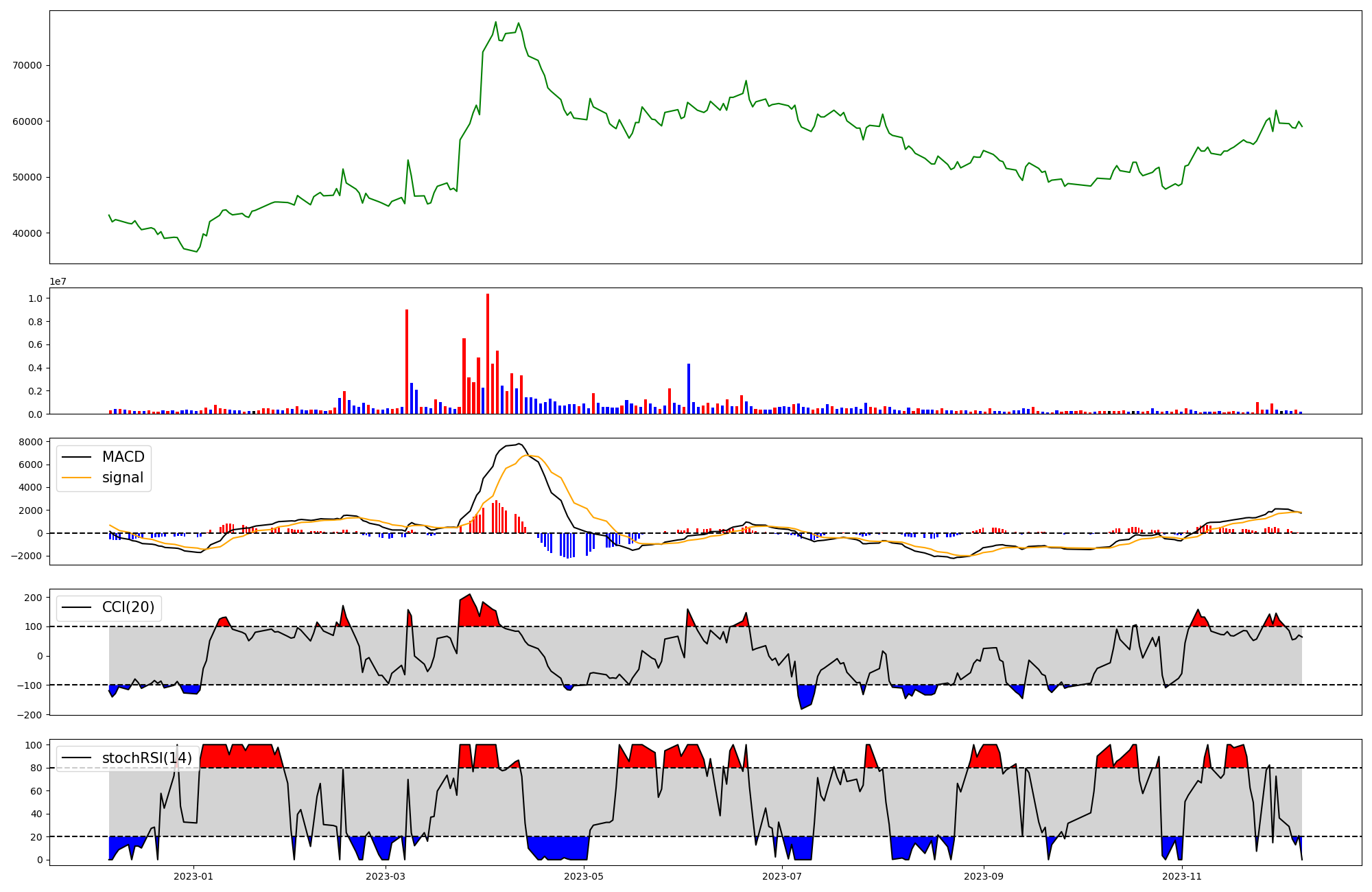This screenshot has height=892, width=1372.
Task: Click the 2023-11 x-axis date label
Action: [1183, 876]
